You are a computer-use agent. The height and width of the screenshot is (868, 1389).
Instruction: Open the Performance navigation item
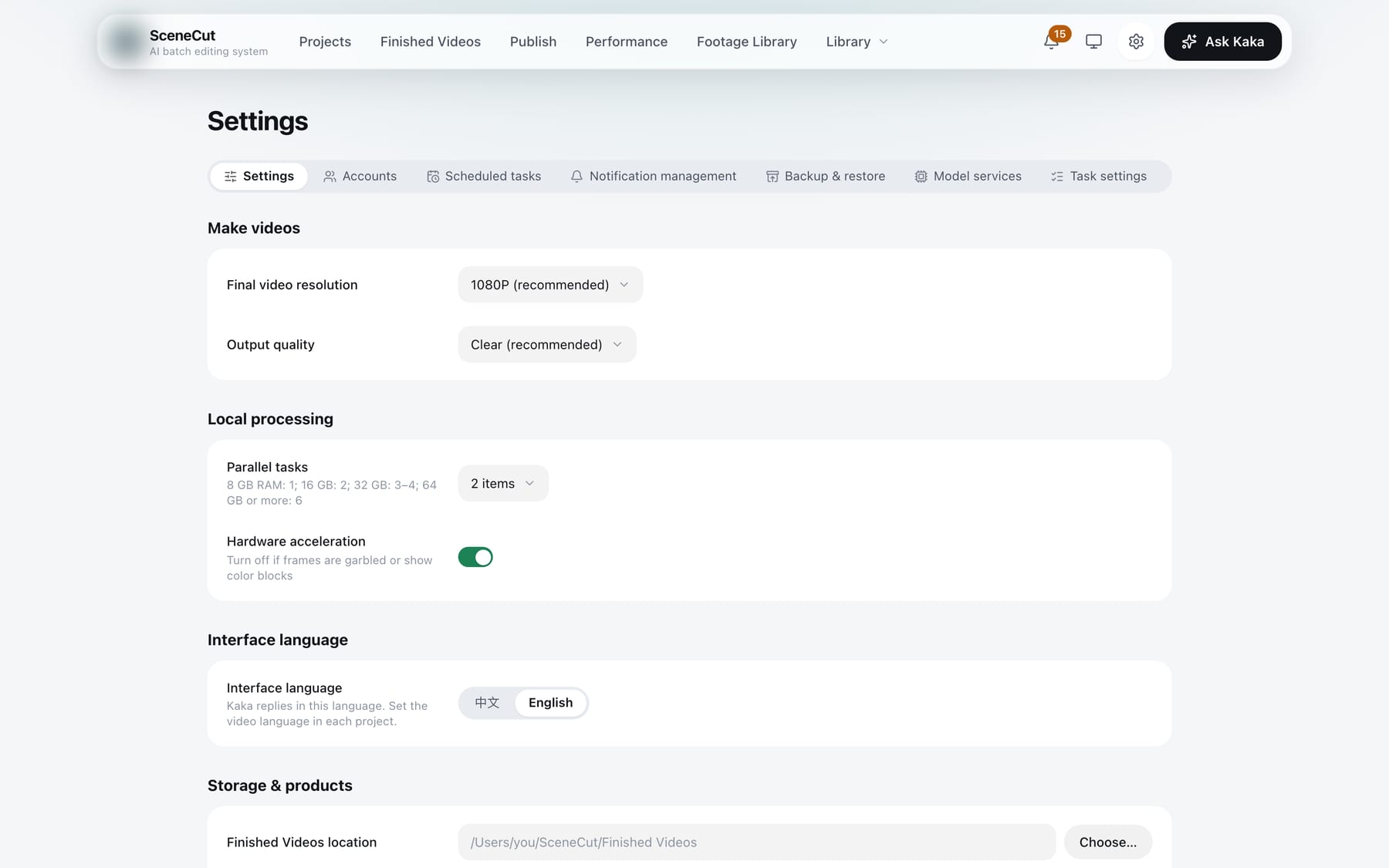click(x=627, y=42)
